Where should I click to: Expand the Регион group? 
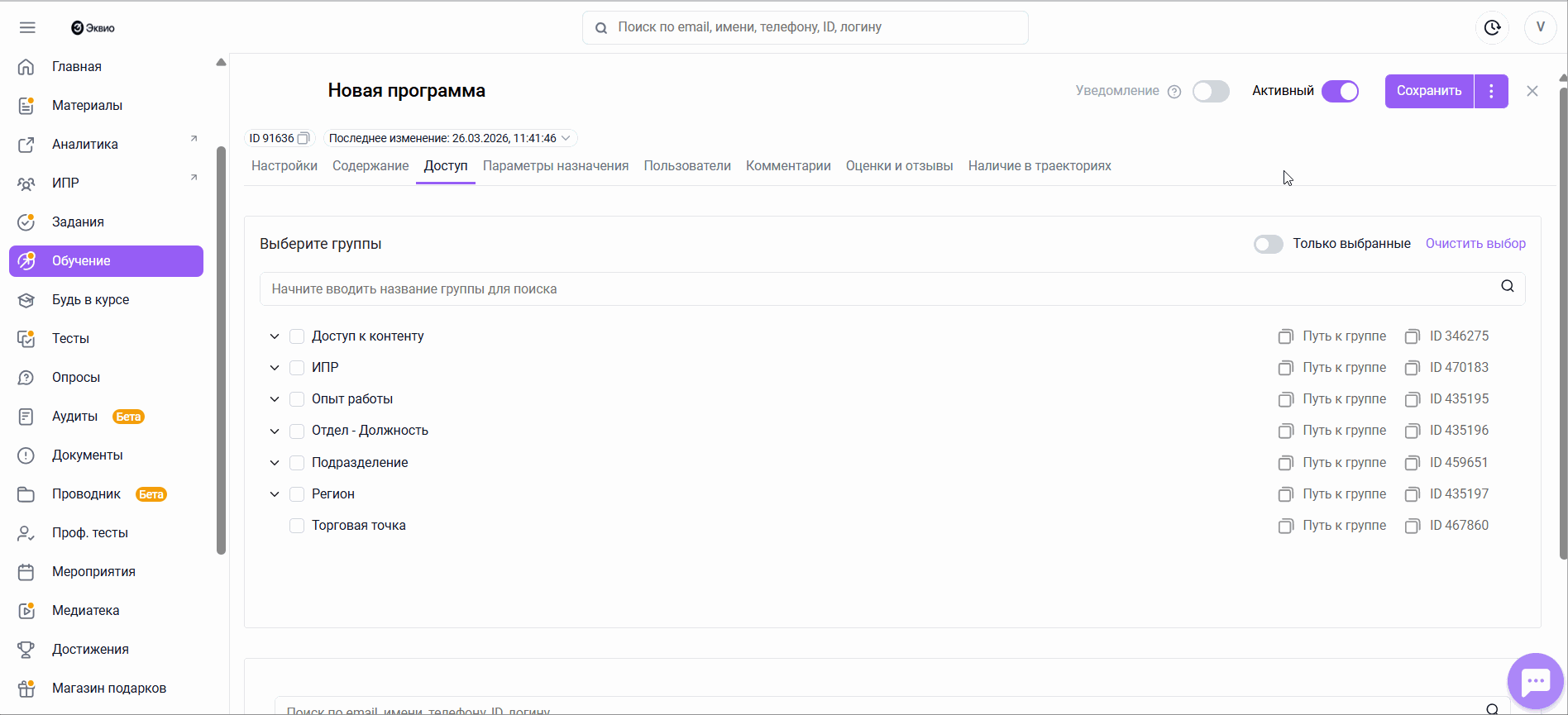tap(275, 494)
